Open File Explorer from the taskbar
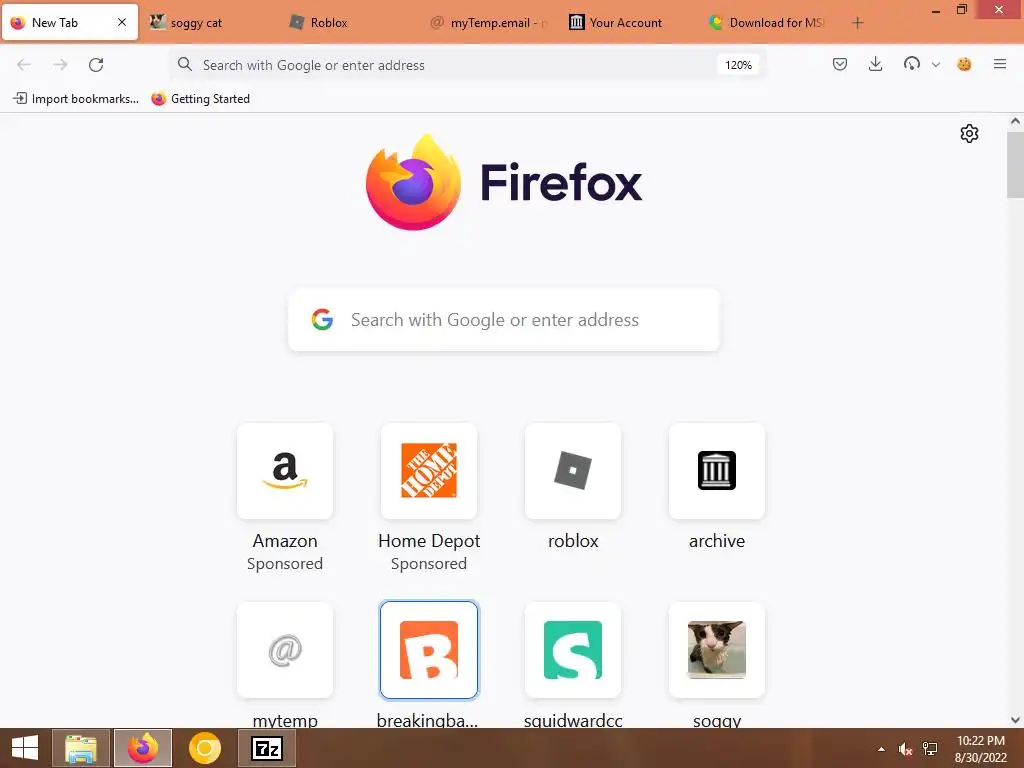 pos(81,748)
